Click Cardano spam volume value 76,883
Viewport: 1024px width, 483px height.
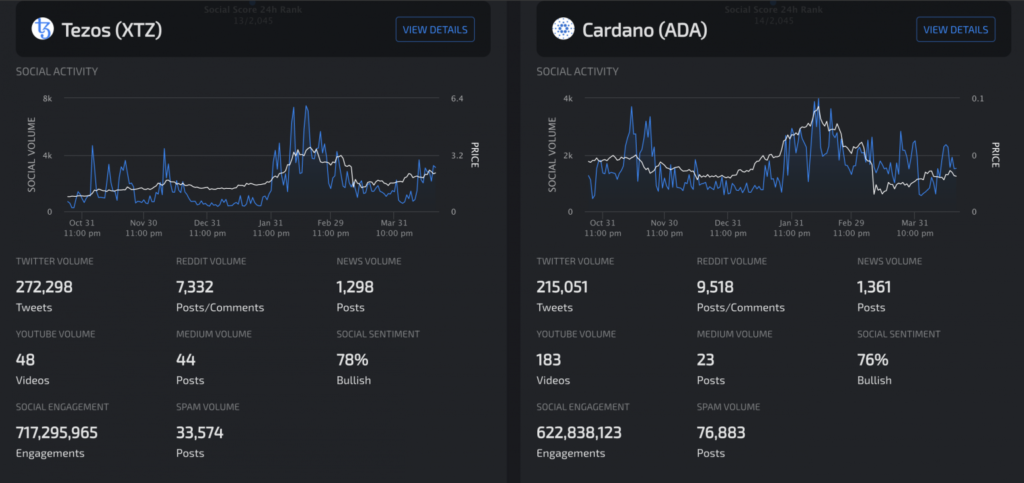tap(721, 433)
